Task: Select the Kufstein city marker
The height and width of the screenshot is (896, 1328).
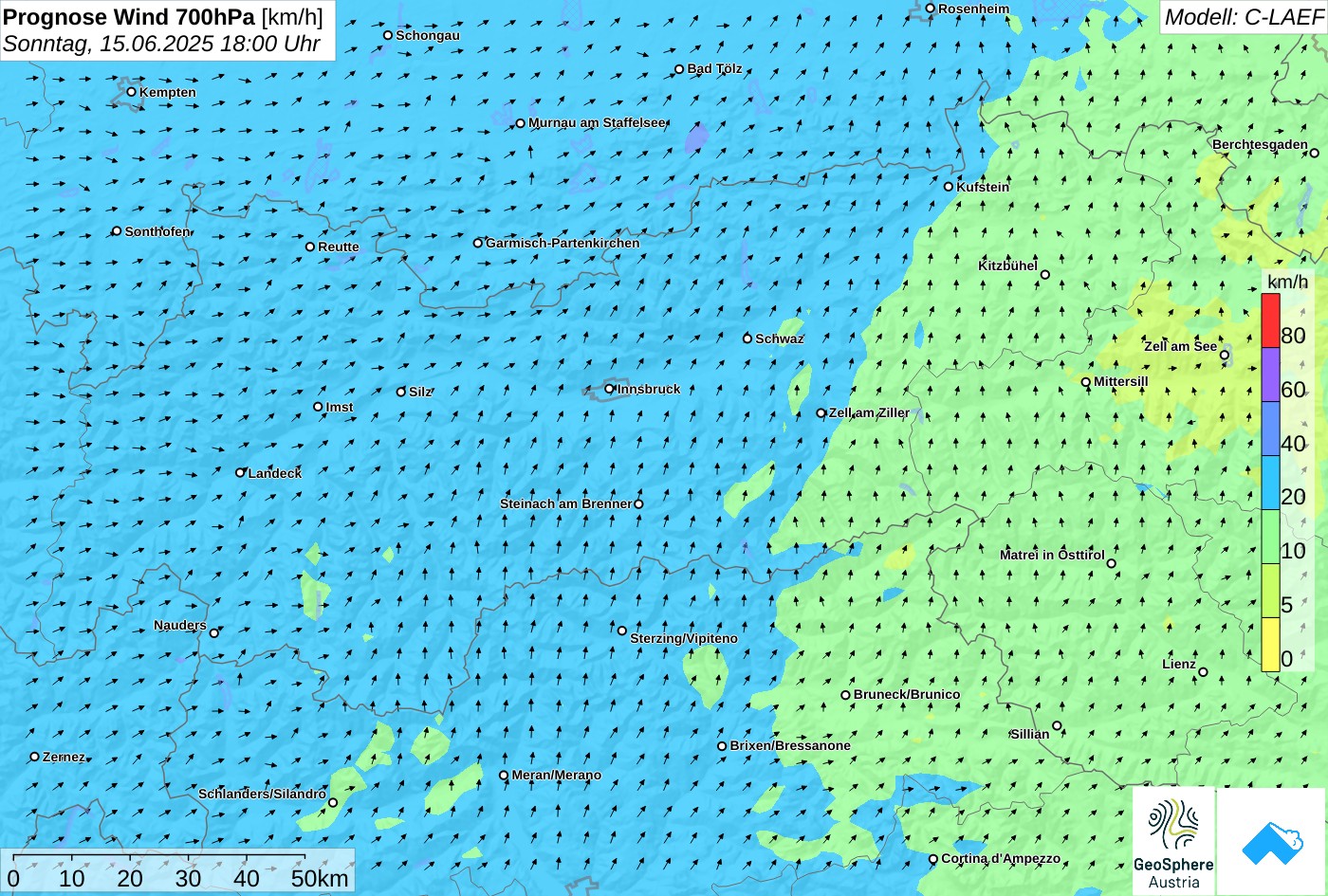Action: pos(949,187)
